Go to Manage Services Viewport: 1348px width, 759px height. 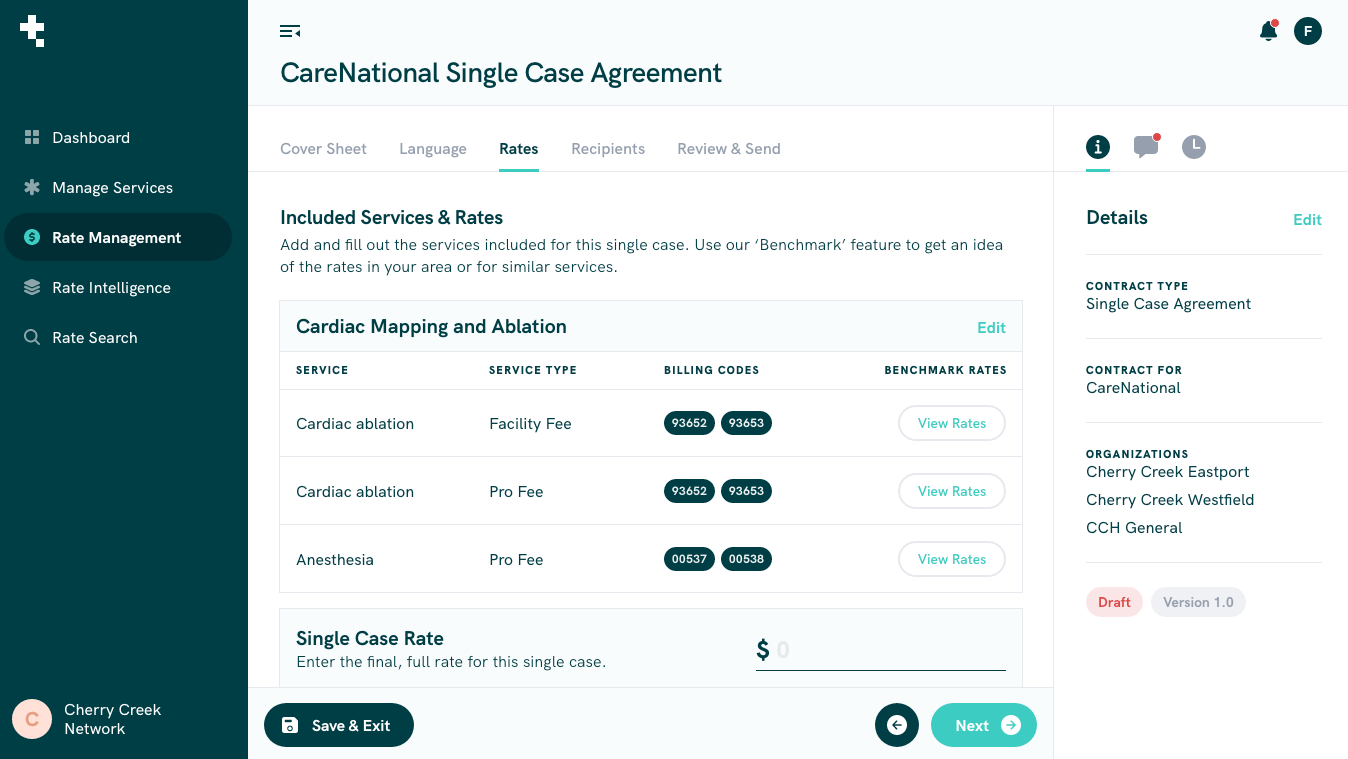[x=112, y=188]
